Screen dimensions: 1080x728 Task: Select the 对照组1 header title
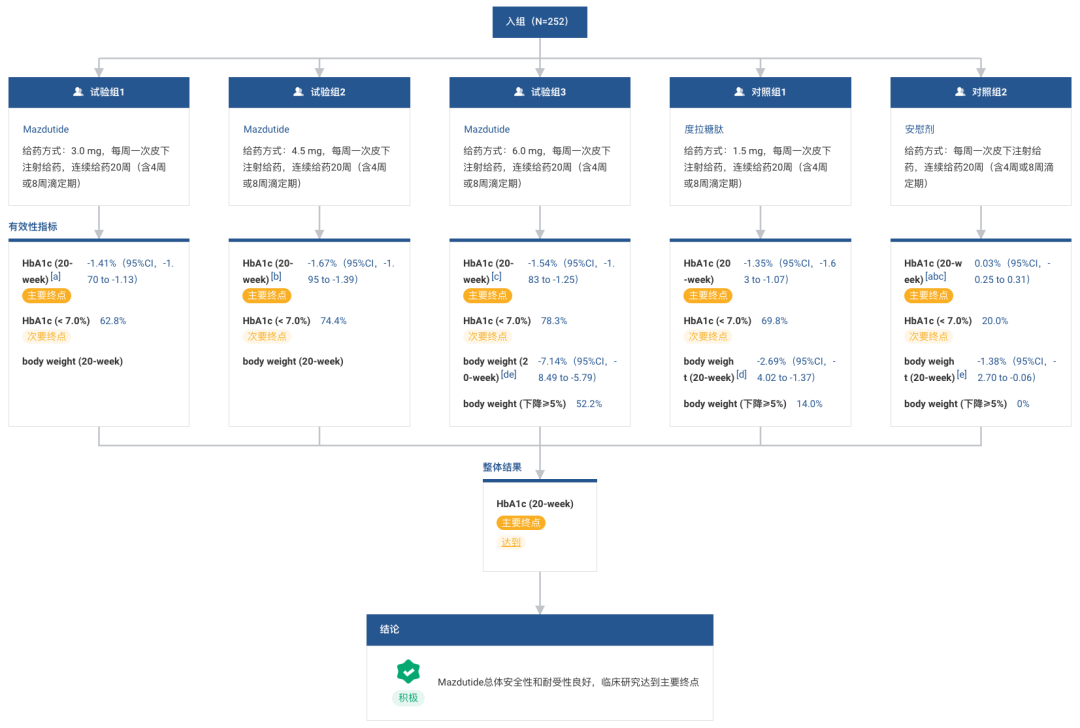tap(769, 92)
